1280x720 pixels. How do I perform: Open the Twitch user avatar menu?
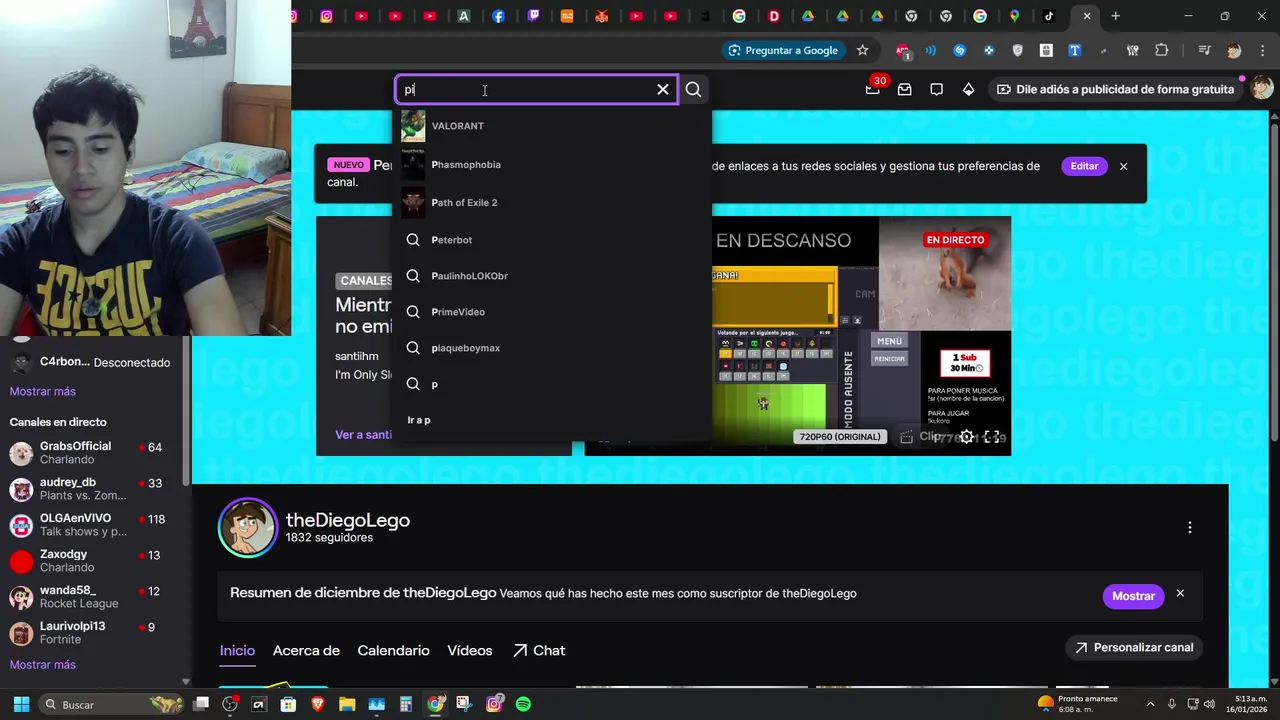tap(1262, 89)
